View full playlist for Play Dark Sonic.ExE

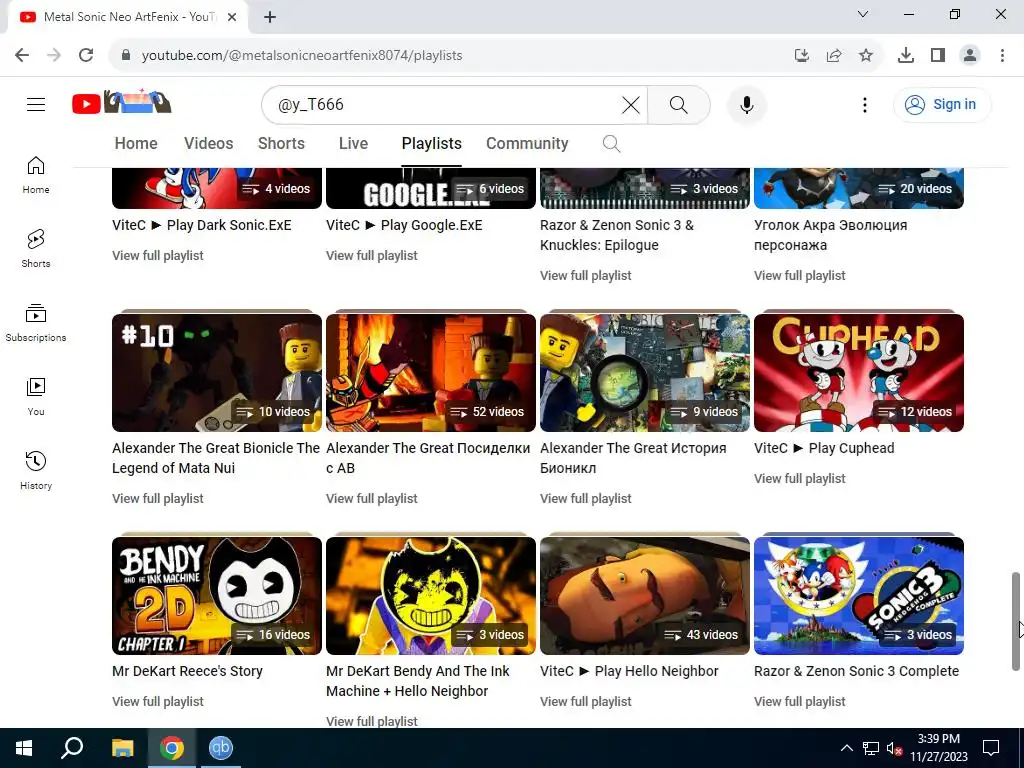tap(157, 256)
